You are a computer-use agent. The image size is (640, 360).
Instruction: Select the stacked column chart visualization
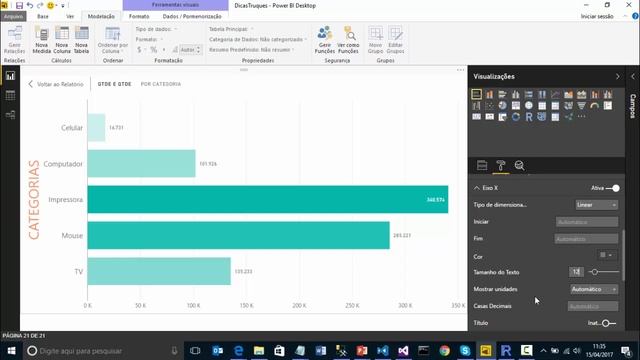pyautogui.click(x=489, y=94)
